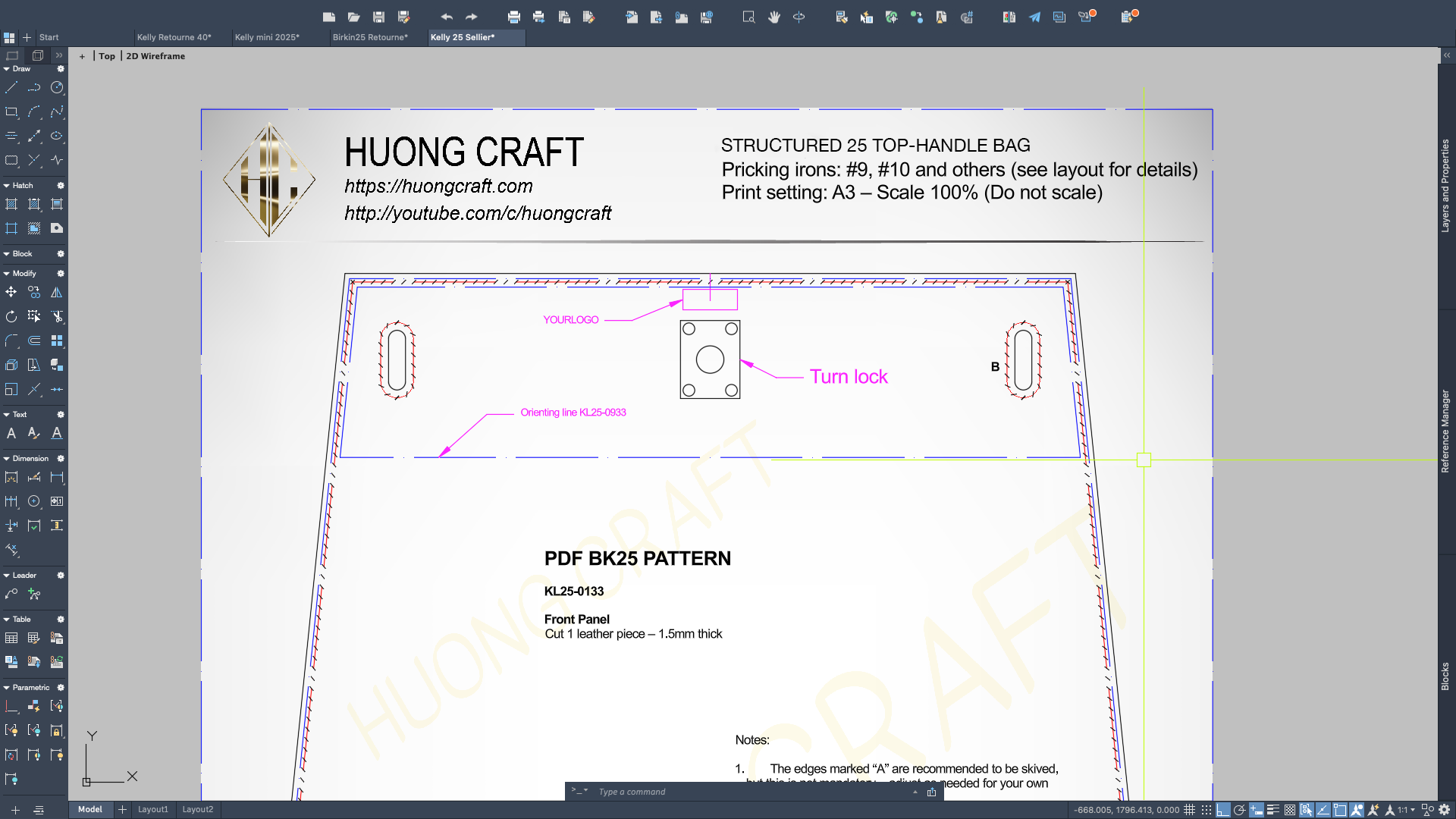1456x819 pixels.
Task: Click the blue paper plane share icon
Action: point(1034,17)
